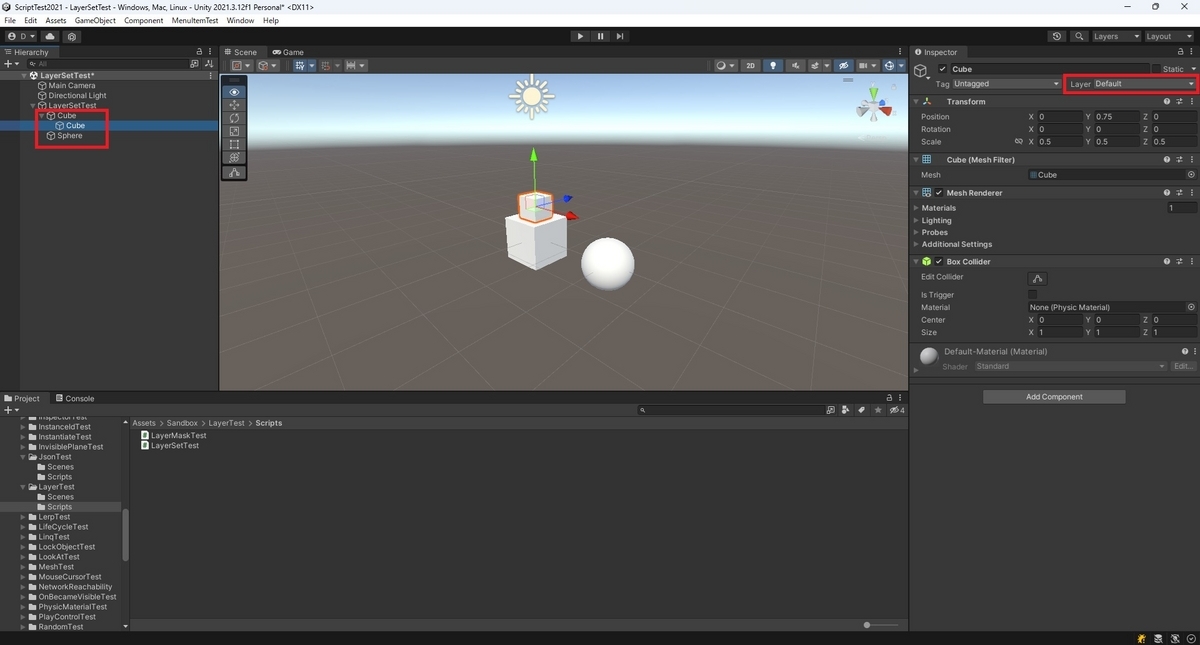Select the Rect Transform tool
The image size is (1200, 645).
[234, 144]
